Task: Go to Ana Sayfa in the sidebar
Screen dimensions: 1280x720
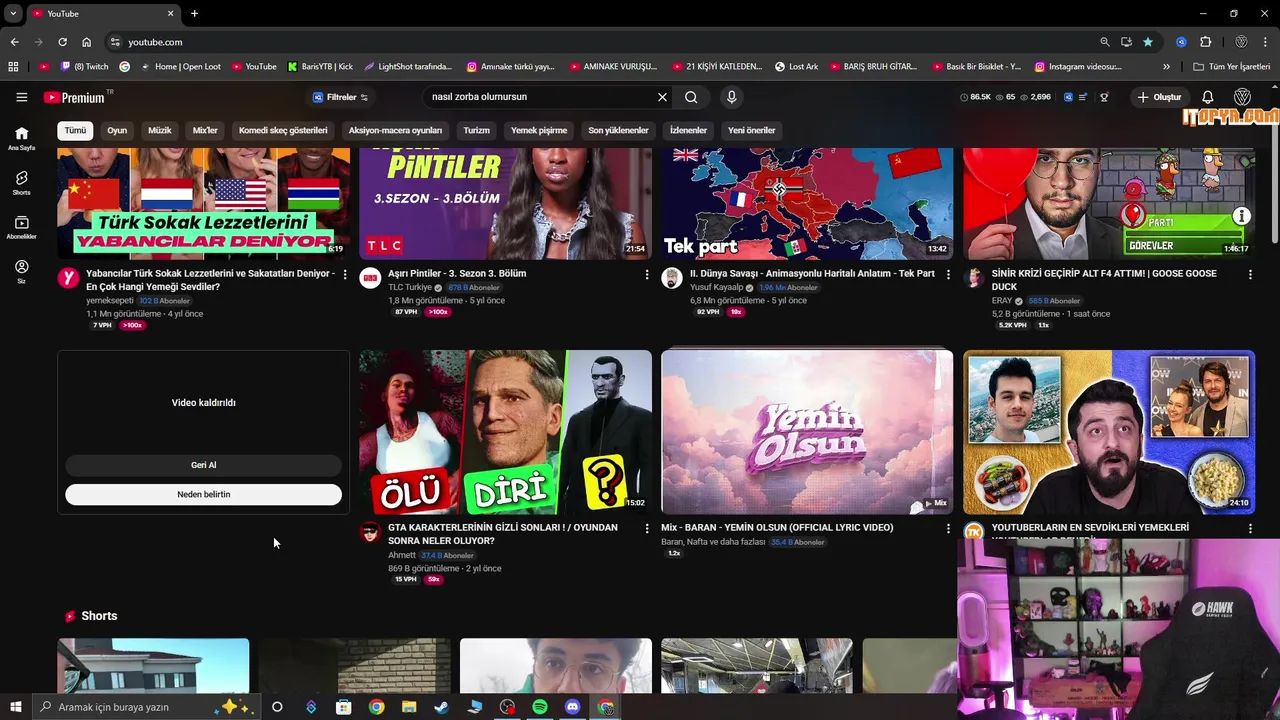Action: [x=21, y=138]
